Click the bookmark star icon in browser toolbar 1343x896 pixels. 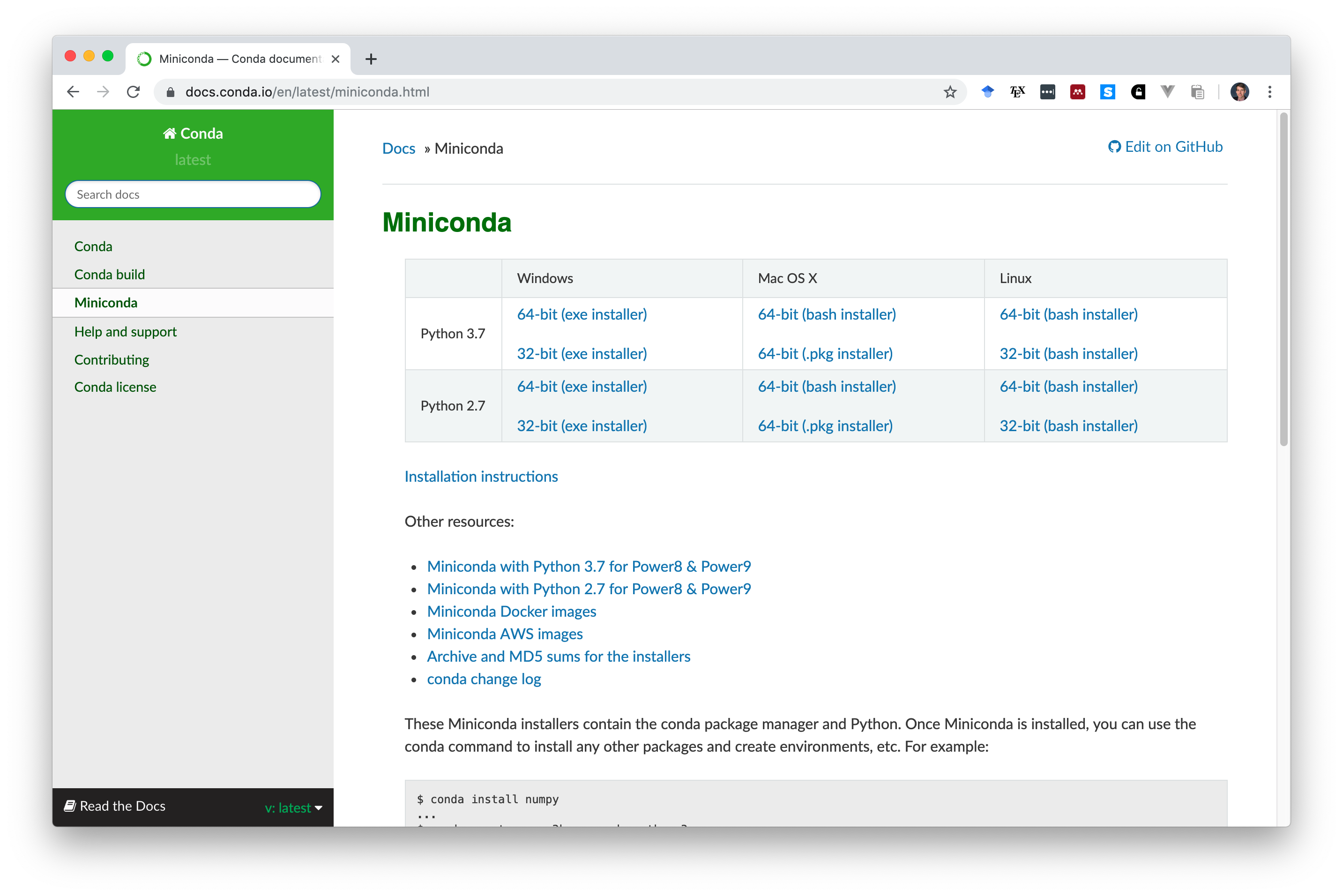[x=950, y=92]
